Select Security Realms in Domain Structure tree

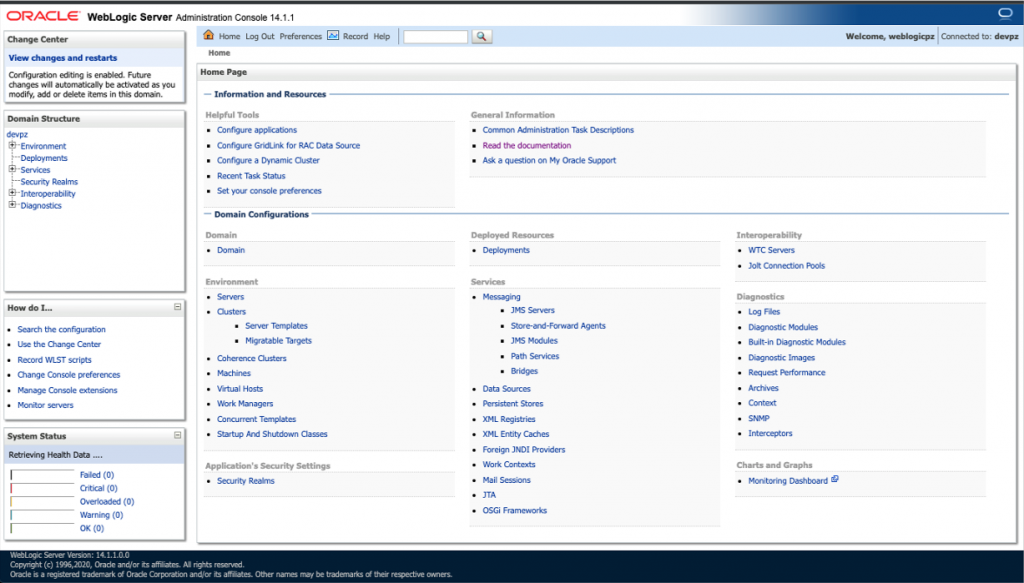[49, 181]
